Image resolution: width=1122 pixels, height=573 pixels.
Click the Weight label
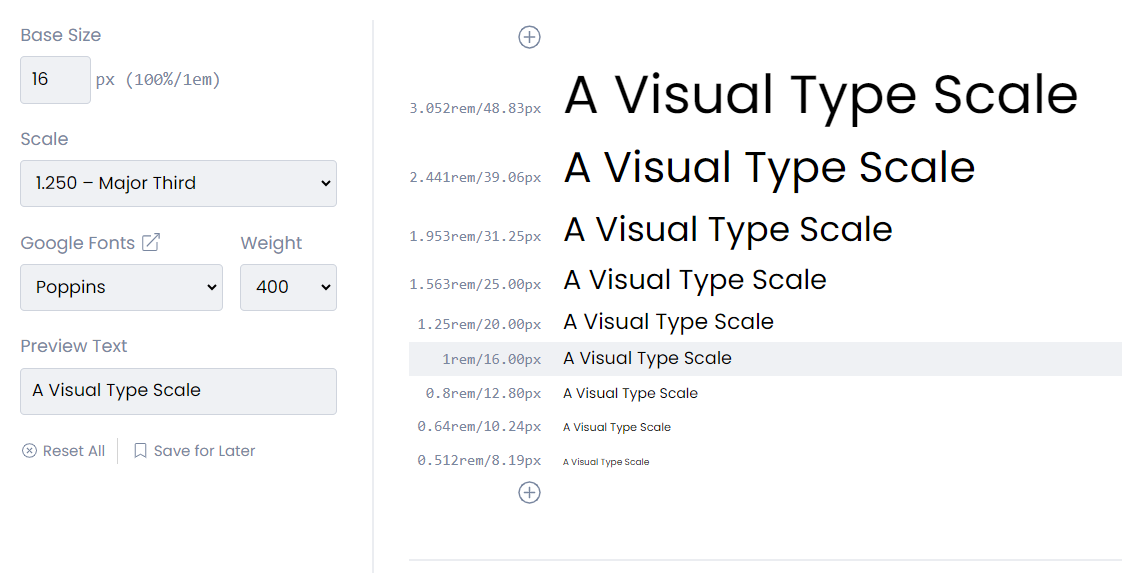point(271,243)
